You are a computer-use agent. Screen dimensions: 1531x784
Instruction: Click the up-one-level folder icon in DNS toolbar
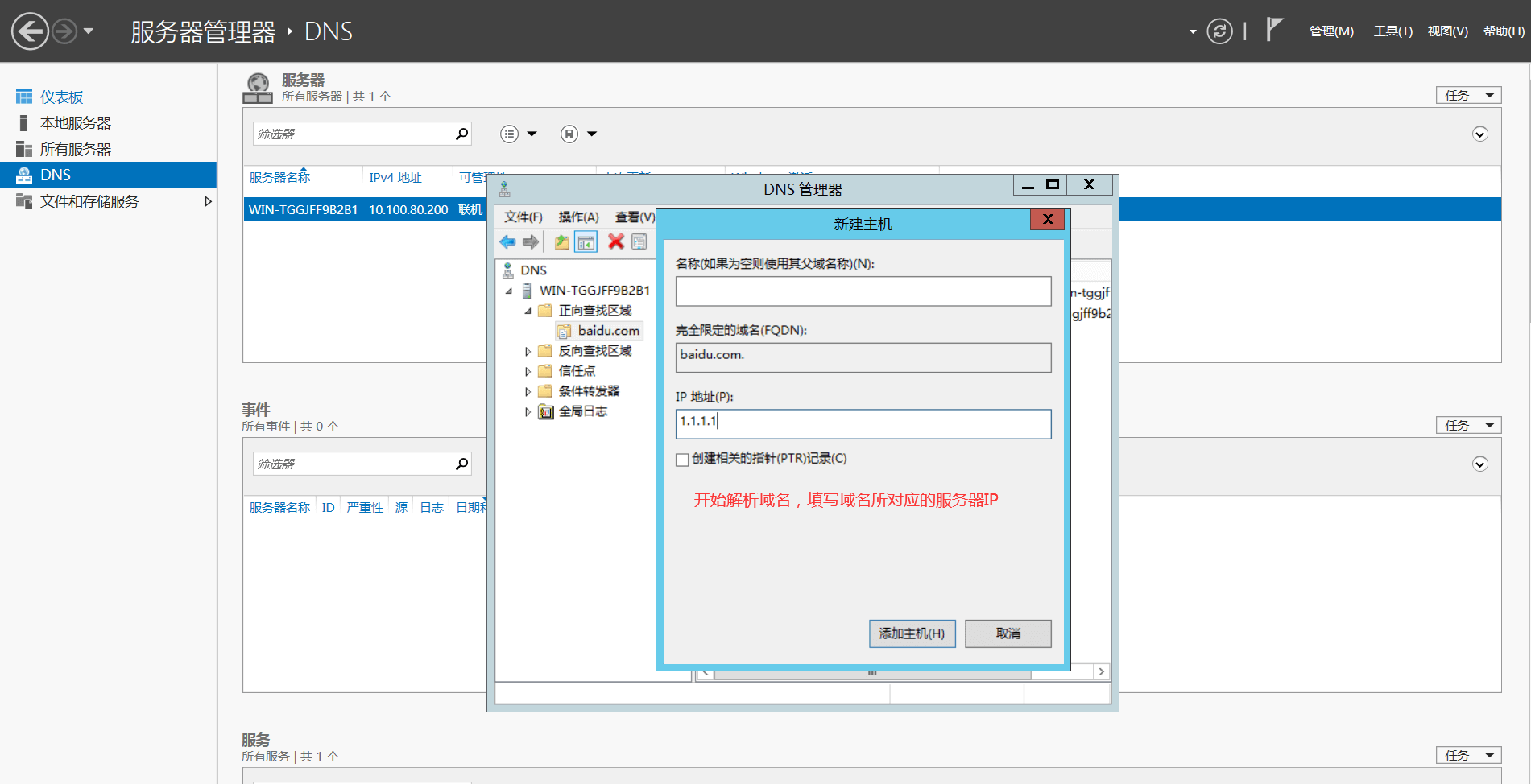pos(561,242)
